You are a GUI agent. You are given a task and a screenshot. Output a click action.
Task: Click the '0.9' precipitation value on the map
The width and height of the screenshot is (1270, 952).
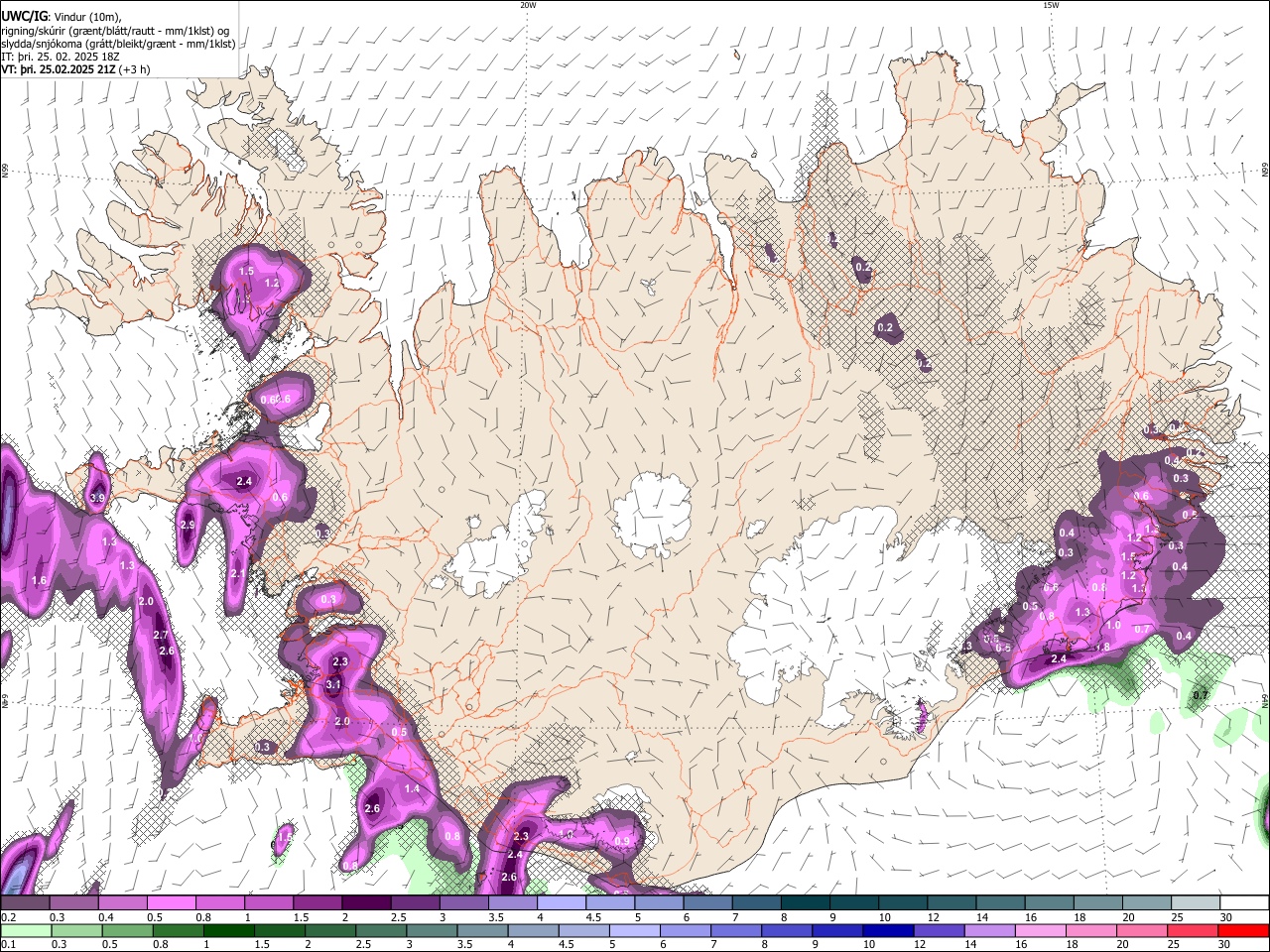coord(622,841)
